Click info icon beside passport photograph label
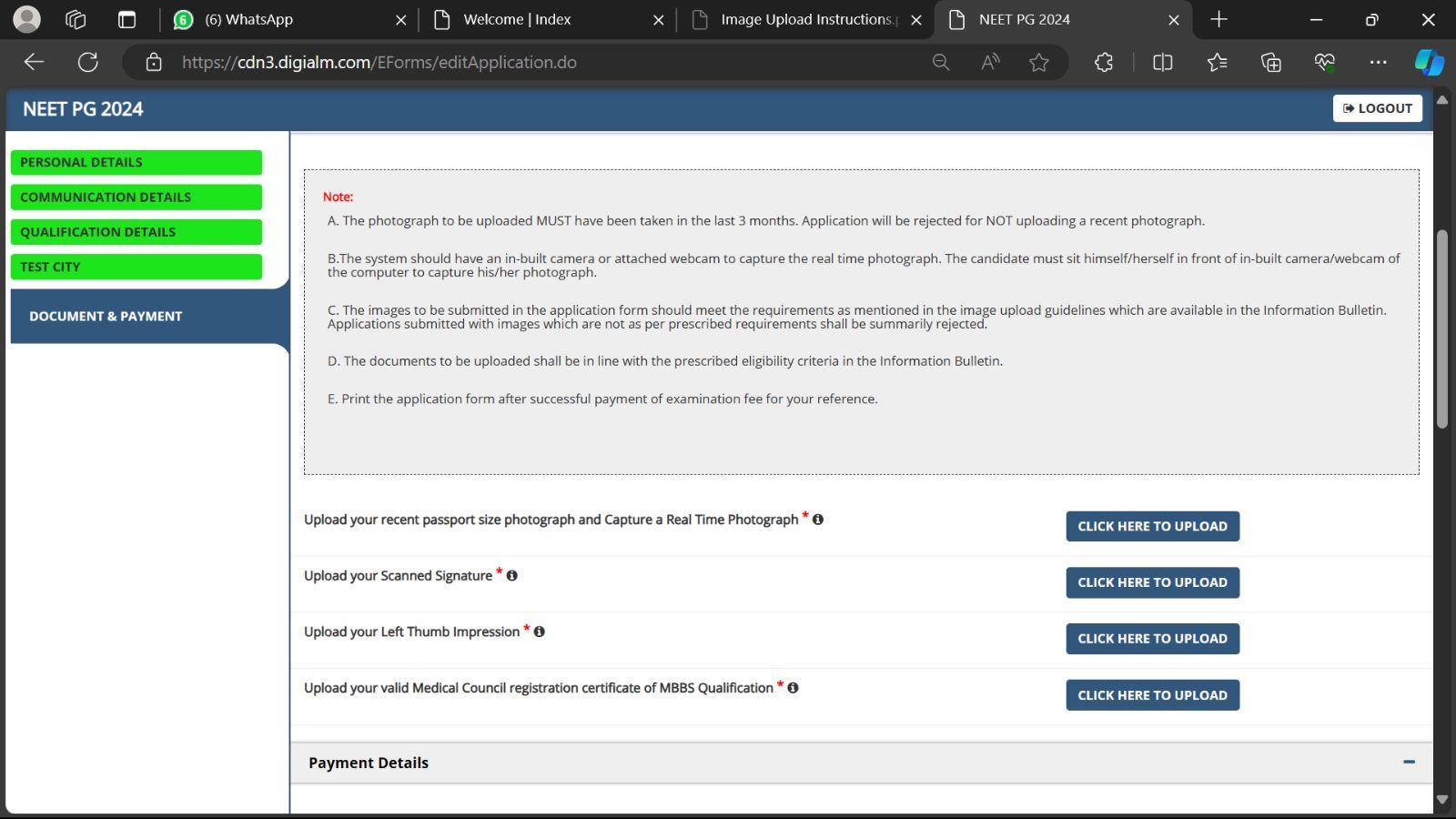The width and height of the screenshot is (1456, 819). (x=818, y=520)
